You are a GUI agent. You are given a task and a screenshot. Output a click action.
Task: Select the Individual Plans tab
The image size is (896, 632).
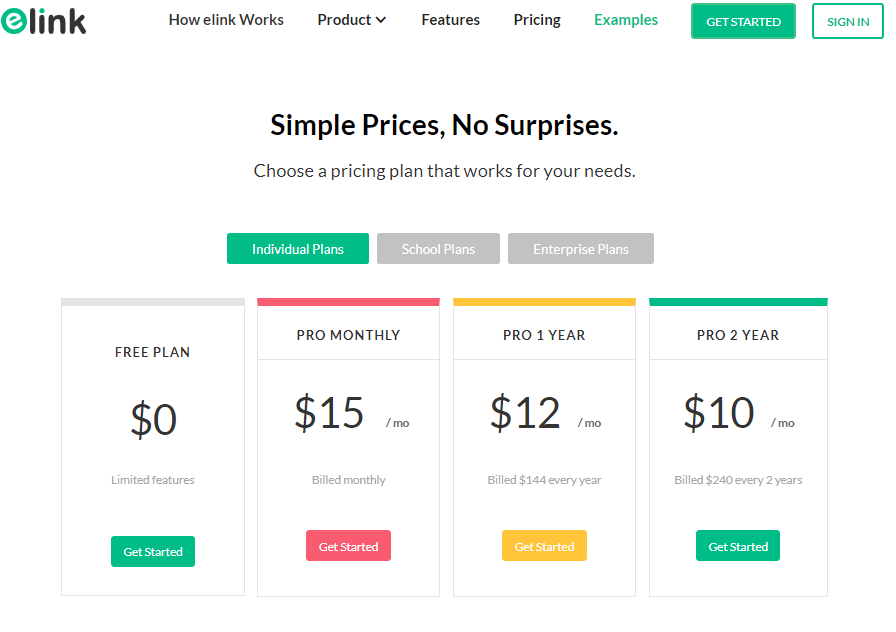pos(298,249)
